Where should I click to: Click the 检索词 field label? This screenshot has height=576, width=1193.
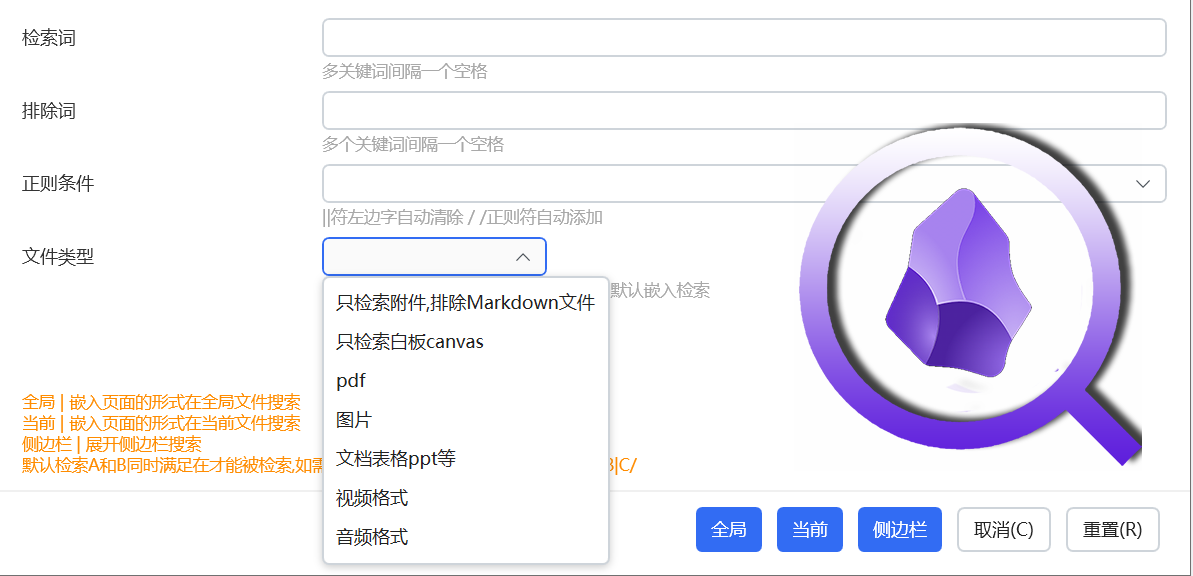[x=49, y=38]
